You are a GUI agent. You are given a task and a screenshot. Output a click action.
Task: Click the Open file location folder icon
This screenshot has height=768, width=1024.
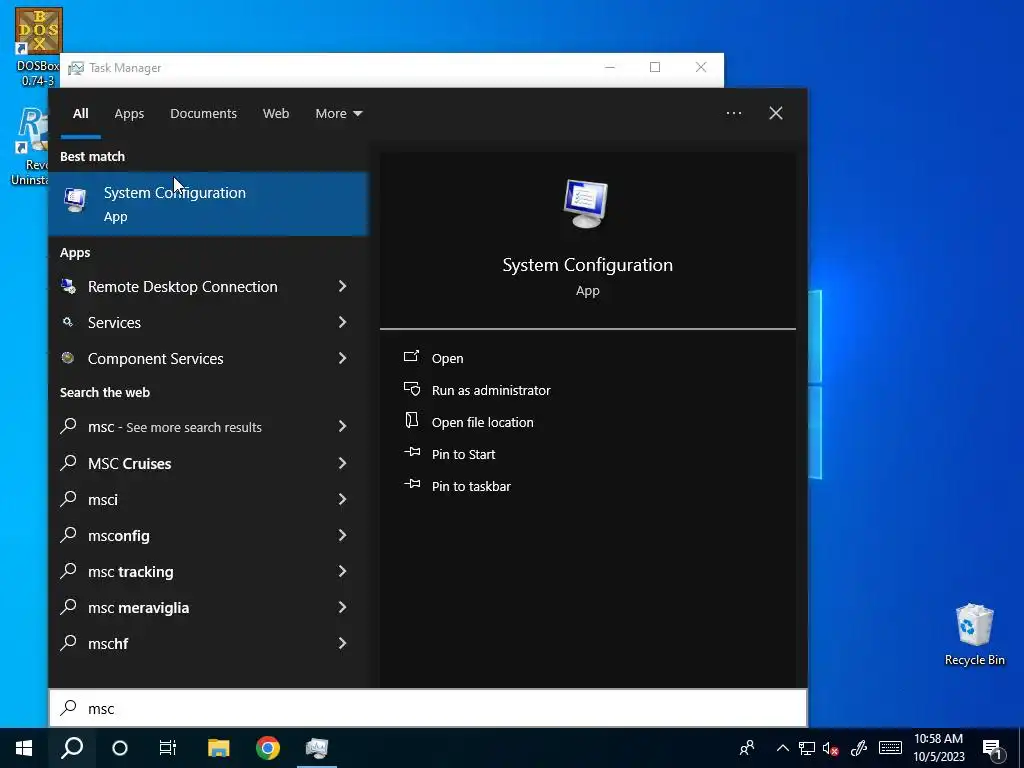click(411, 420)
